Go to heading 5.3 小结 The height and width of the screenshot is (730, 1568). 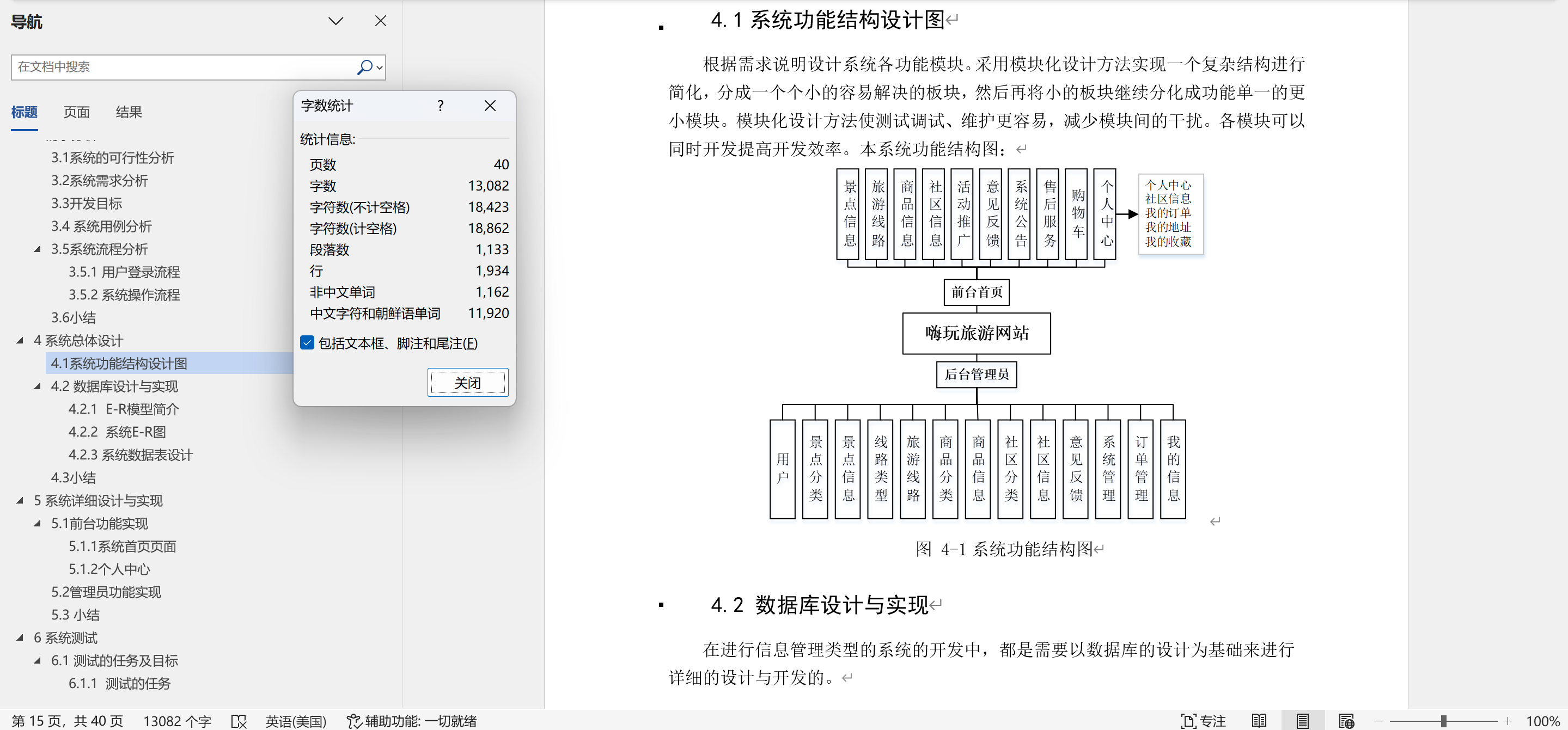tap(76, 615)
